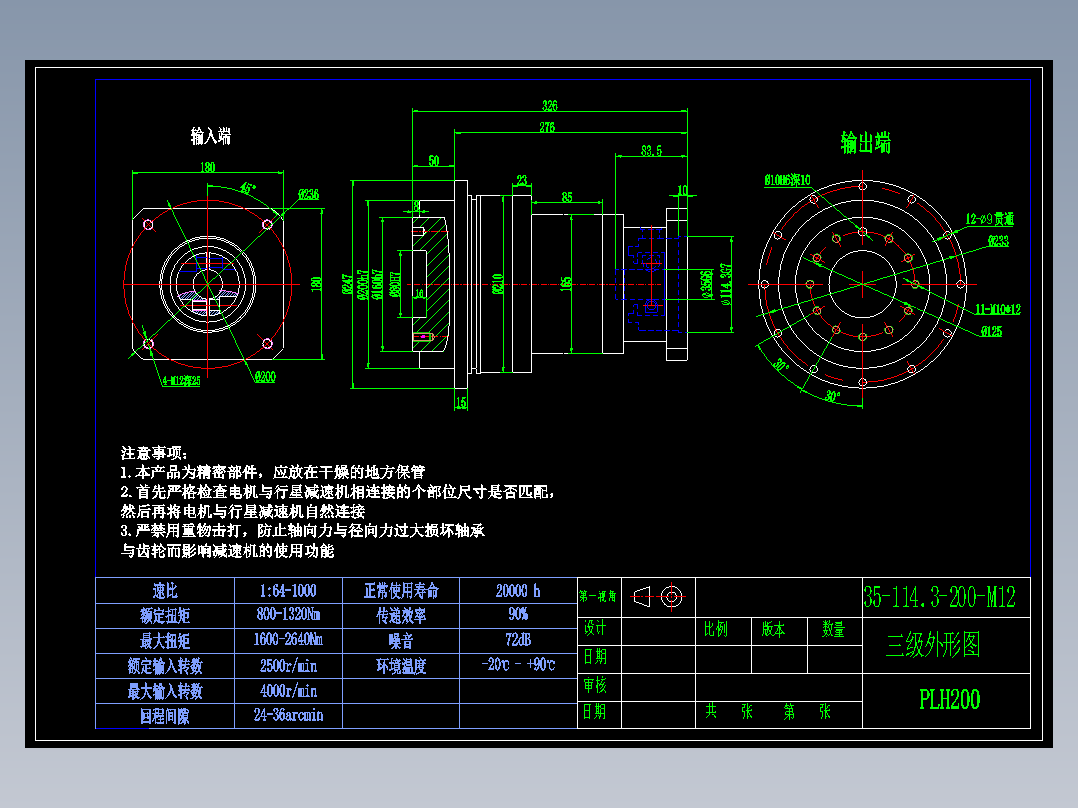Select the 12-Φ9贯通 through-hole callout

point(990,218)
